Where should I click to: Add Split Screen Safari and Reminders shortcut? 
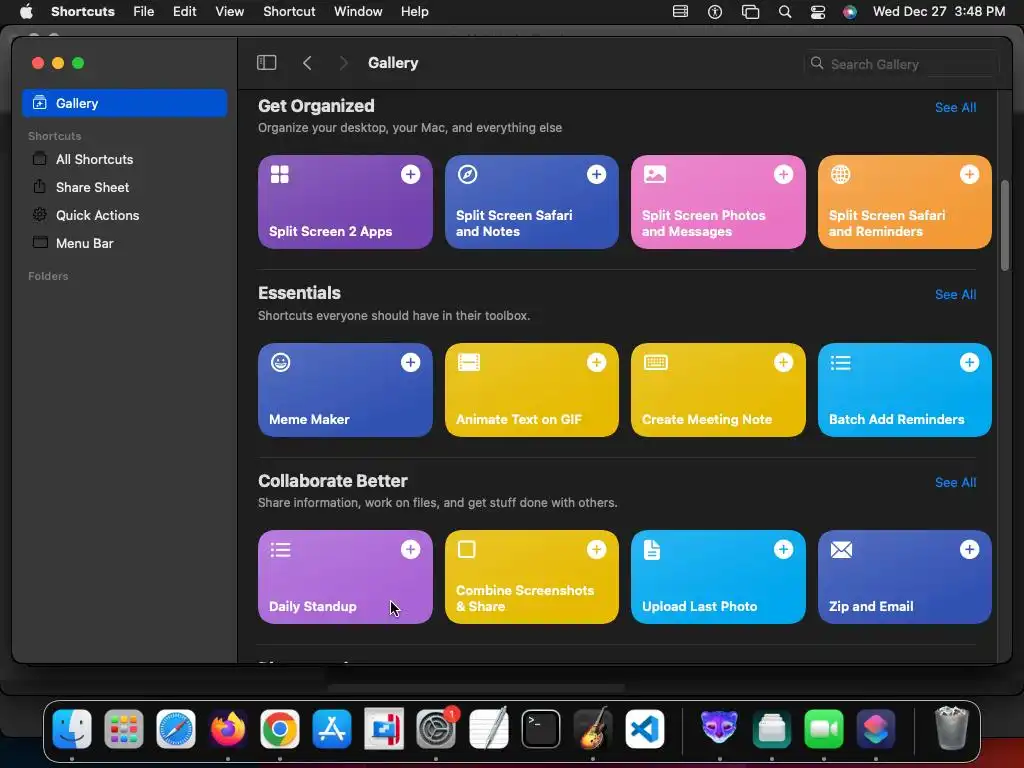point(969,174)
